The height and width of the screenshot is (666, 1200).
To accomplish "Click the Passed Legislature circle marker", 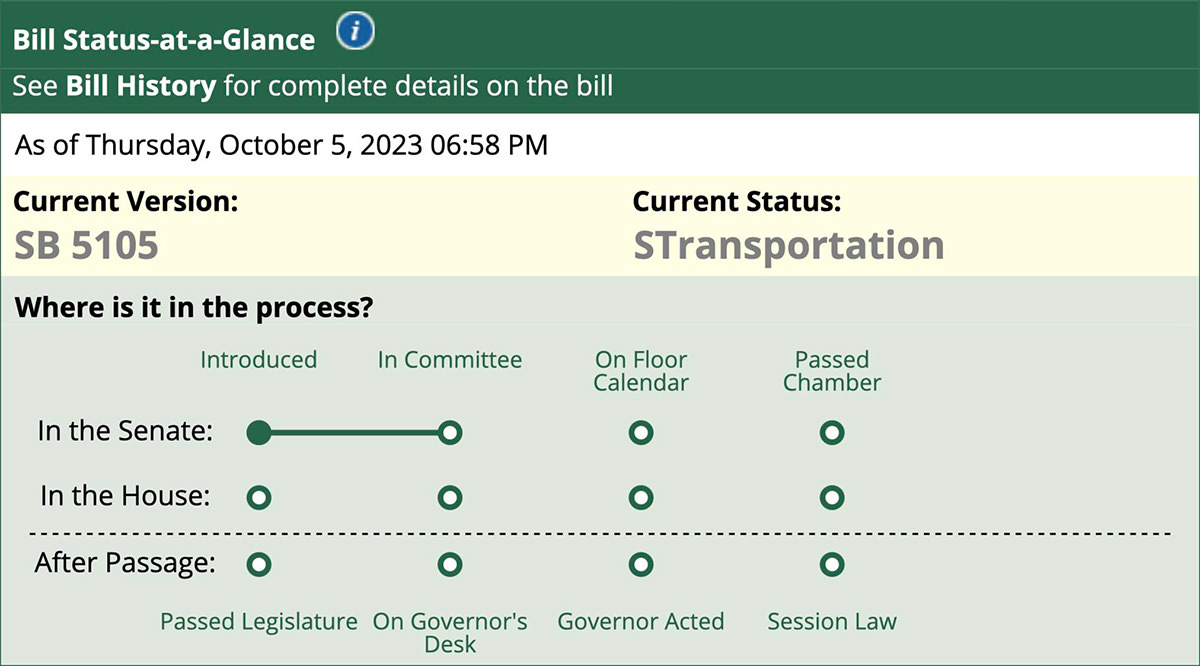I will 259,565.
